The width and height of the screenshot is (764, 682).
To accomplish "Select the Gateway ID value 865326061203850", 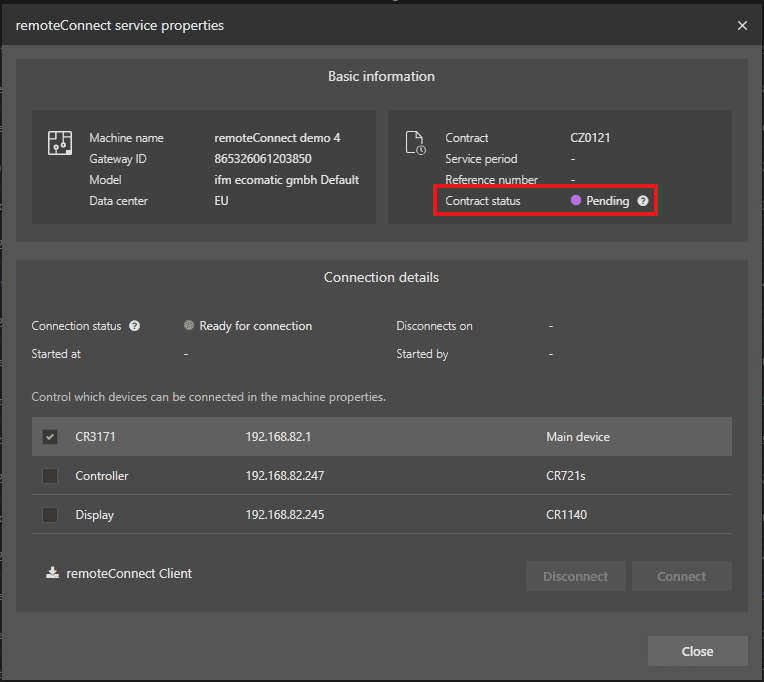I will click(263, 159).
